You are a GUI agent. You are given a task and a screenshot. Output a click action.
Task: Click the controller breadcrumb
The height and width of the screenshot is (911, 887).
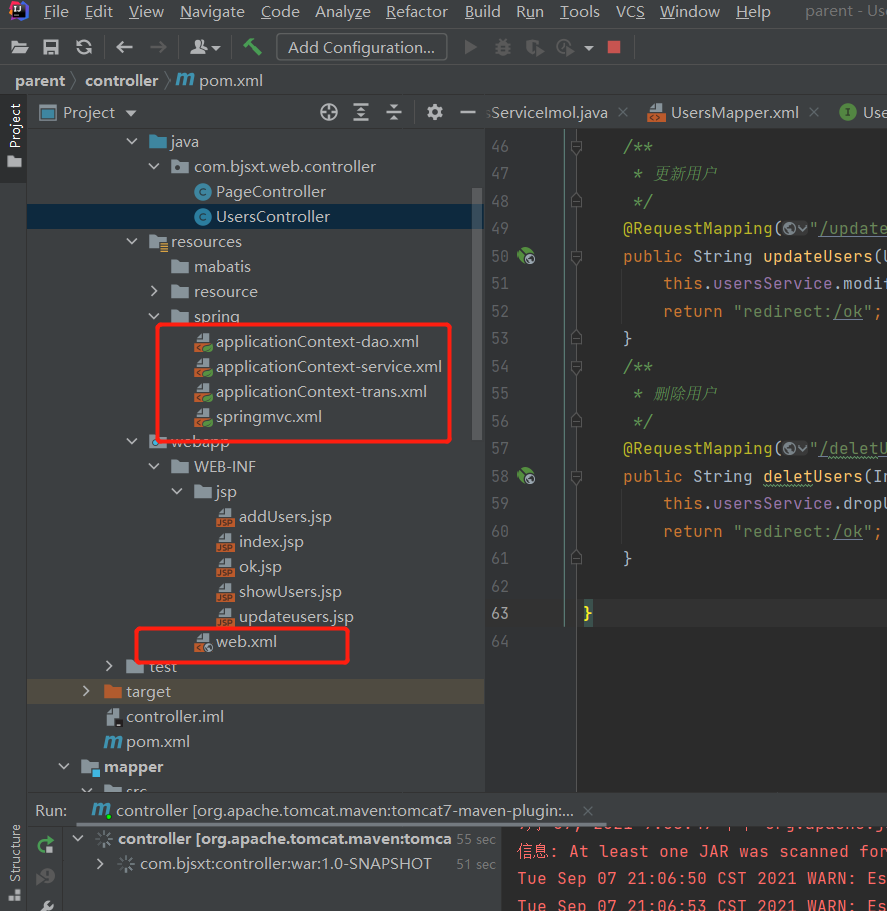[121, 80]
